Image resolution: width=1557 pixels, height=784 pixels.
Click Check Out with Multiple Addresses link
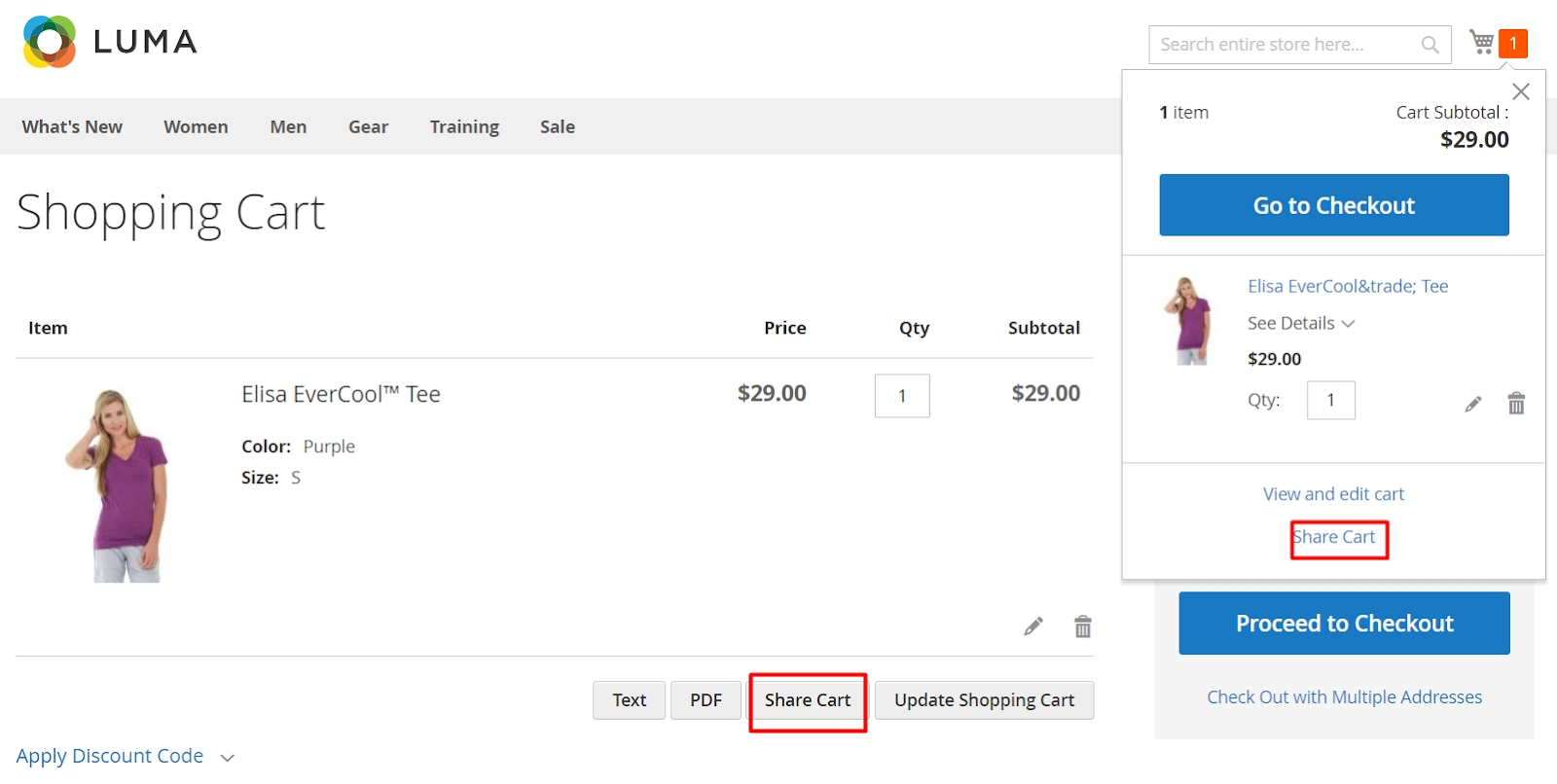pyautogui.click(x=1344, y=697)
